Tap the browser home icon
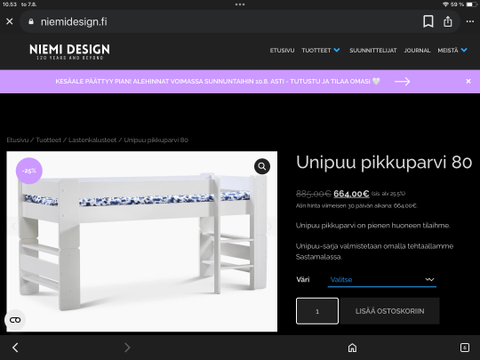Viewport: 480px width, 360px height. click(352, 348)
